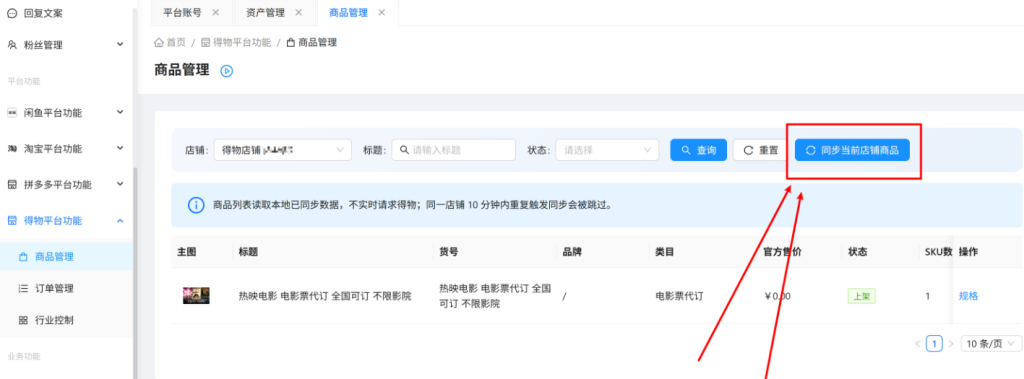1024x379 pixels.
Task: Click 得物平台功能 in the breadcrumb
Action: click(242, 42)
